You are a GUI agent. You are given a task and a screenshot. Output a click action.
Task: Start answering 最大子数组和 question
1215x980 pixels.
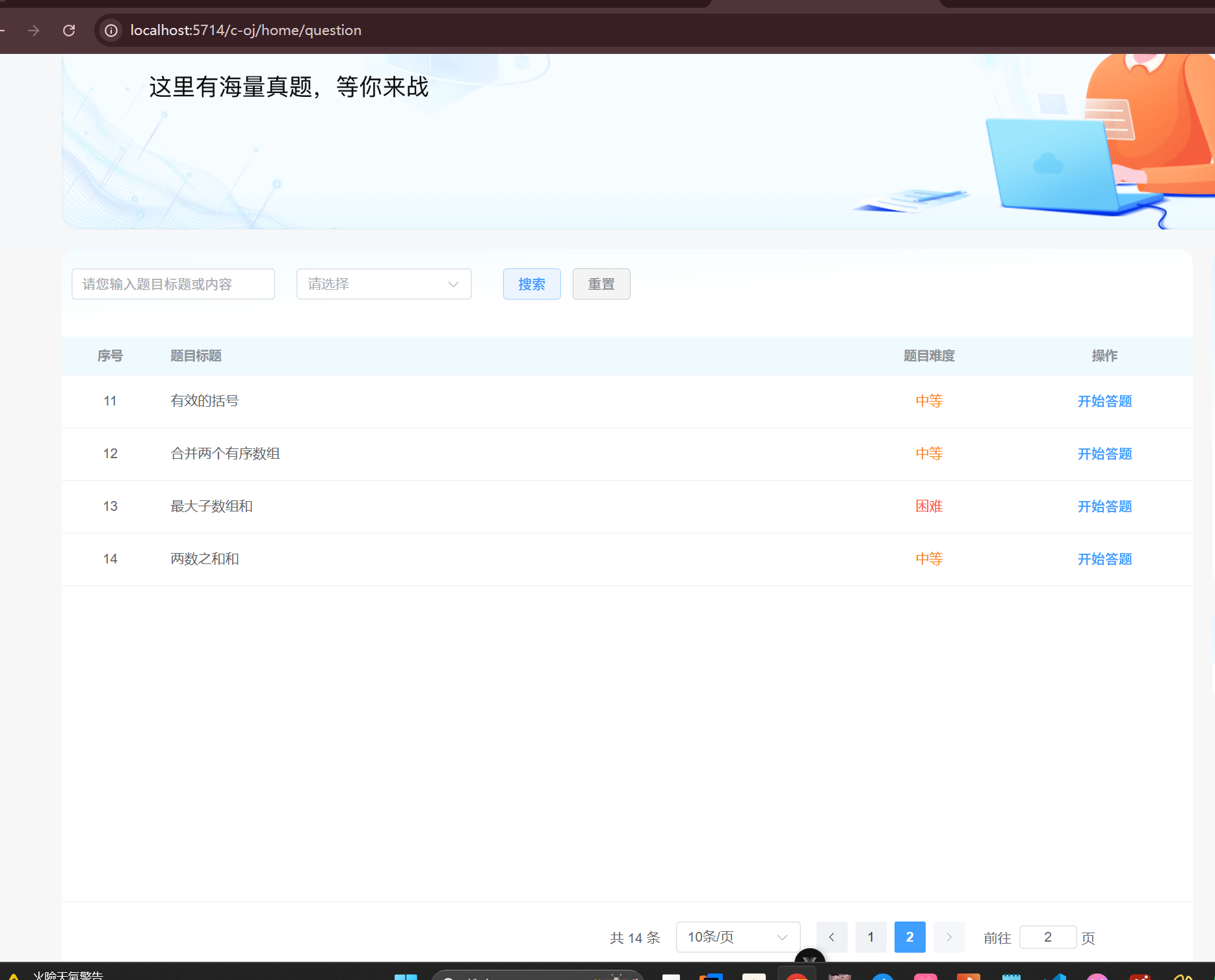pos(1104,506)
